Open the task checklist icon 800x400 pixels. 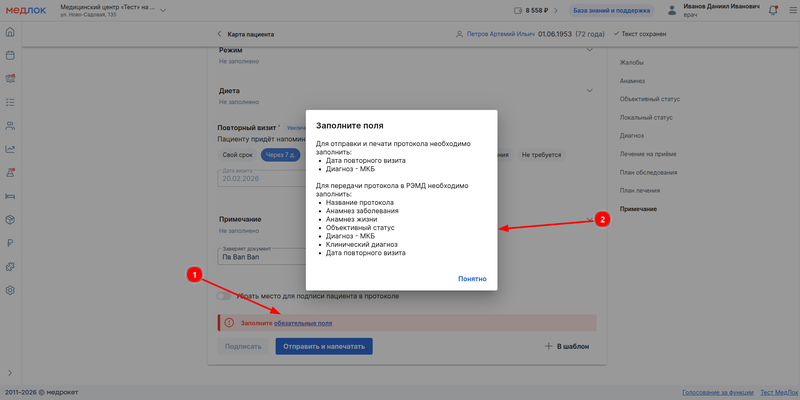[x=10, y=102]
